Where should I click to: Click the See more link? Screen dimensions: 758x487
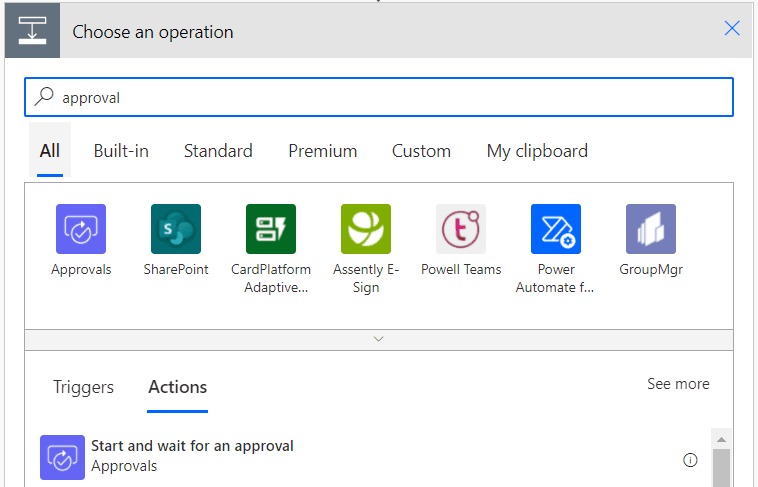(678, 384)
